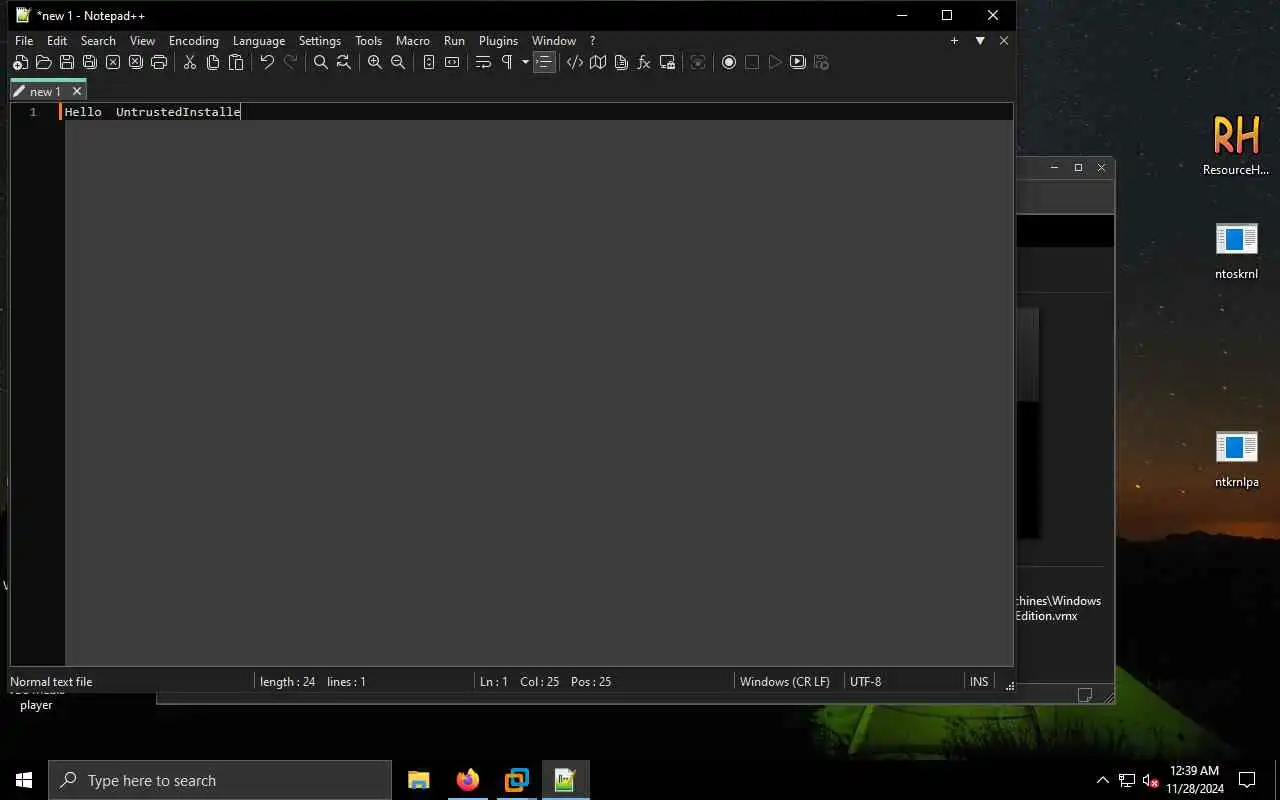Open Find dialog with magnifier icon
Viewport: 1280px width, 800px height.
click(320, 62)
